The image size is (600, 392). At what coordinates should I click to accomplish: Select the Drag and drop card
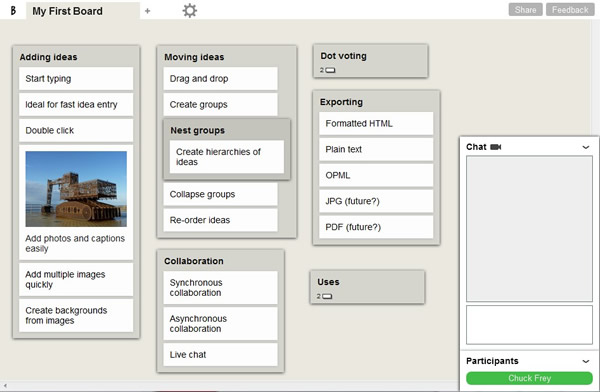[220, 78]
